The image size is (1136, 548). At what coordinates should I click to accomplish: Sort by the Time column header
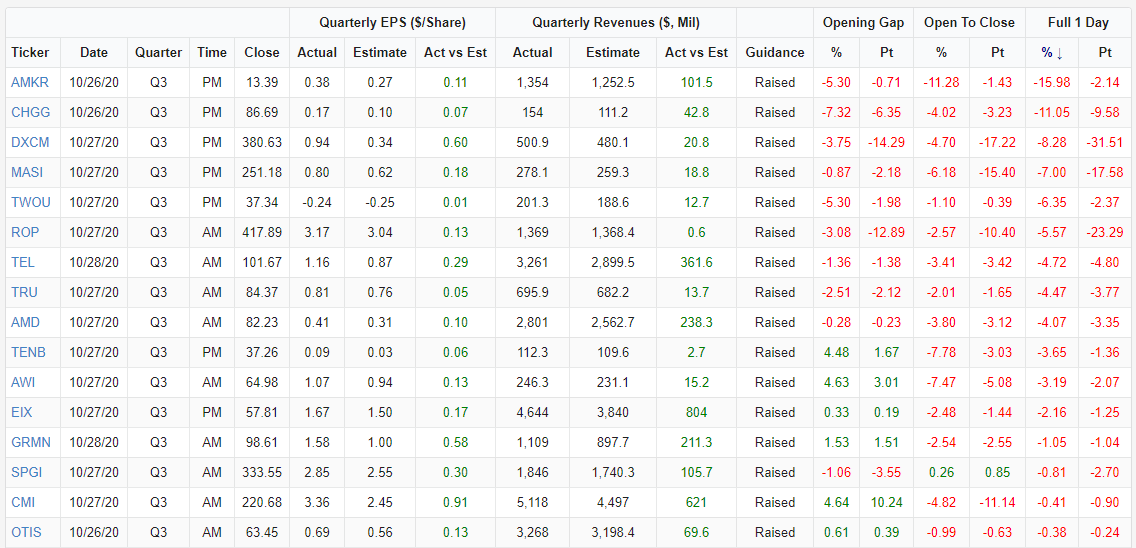pyautogui.click(x=212, y=52)
